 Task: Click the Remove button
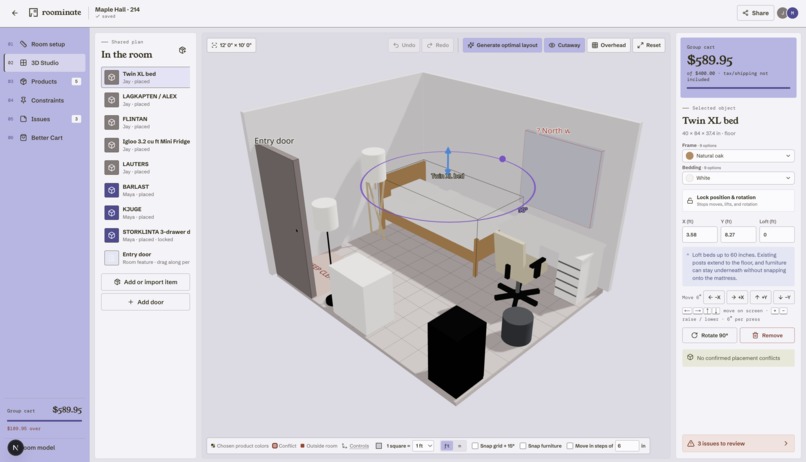click(767, 335)
